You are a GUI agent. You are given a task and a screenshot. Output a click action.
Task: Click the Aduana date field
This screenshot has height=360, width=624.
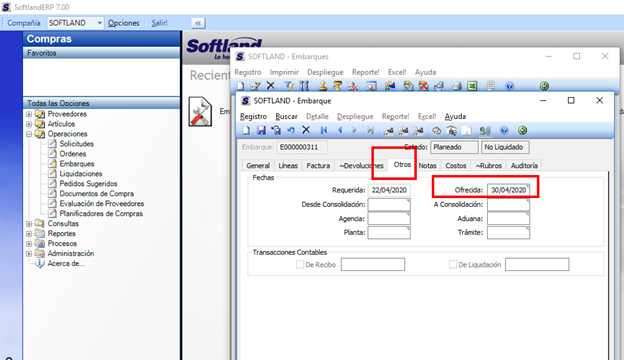point(509,218)
